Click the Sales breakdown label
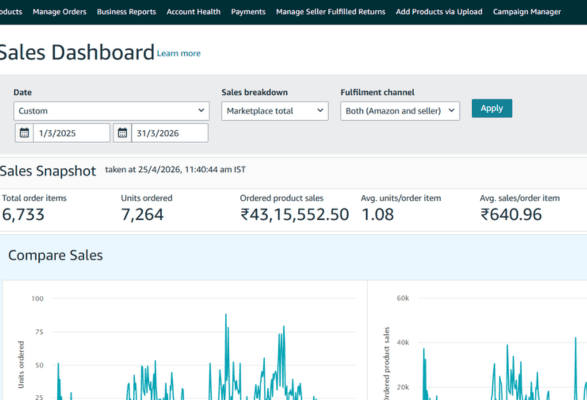Viewport: 587px width, 400px height. point(255,92)
